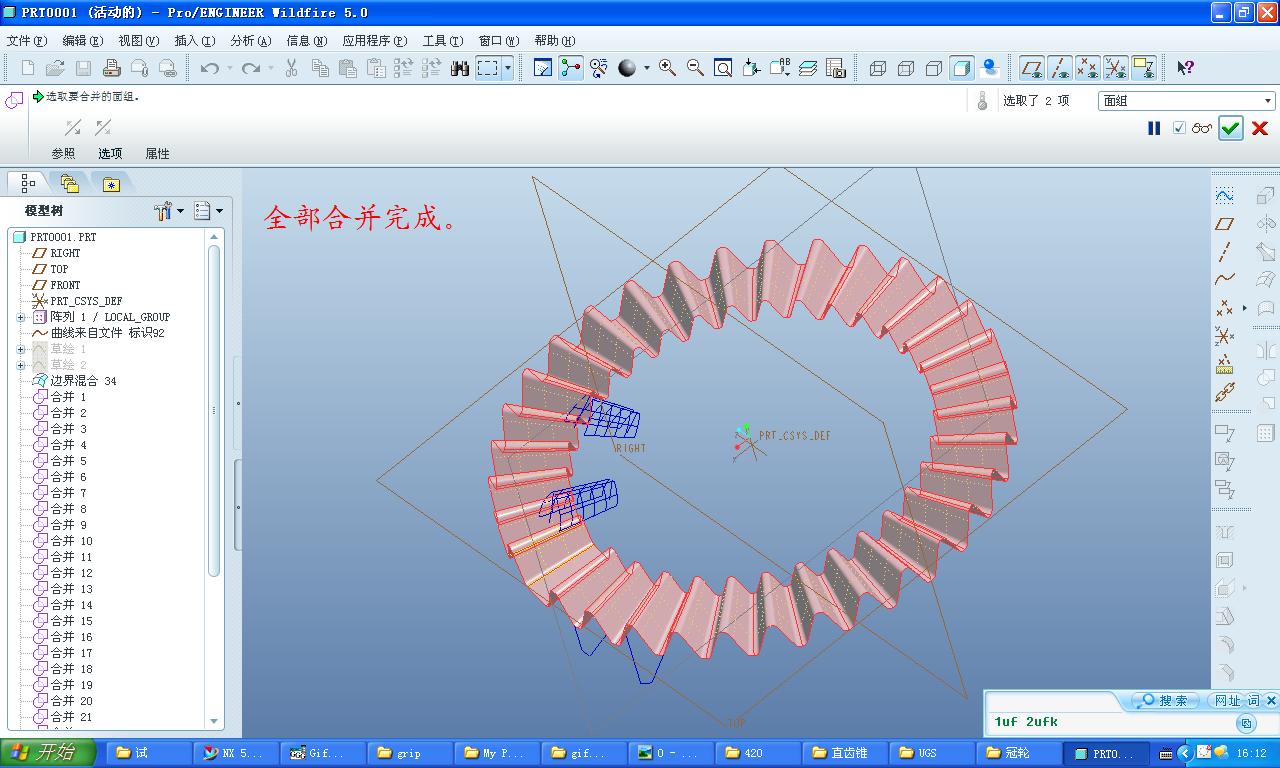Open the 冠轮 taskbar folder
The image size is (1280, 768).
[1017, 753]
